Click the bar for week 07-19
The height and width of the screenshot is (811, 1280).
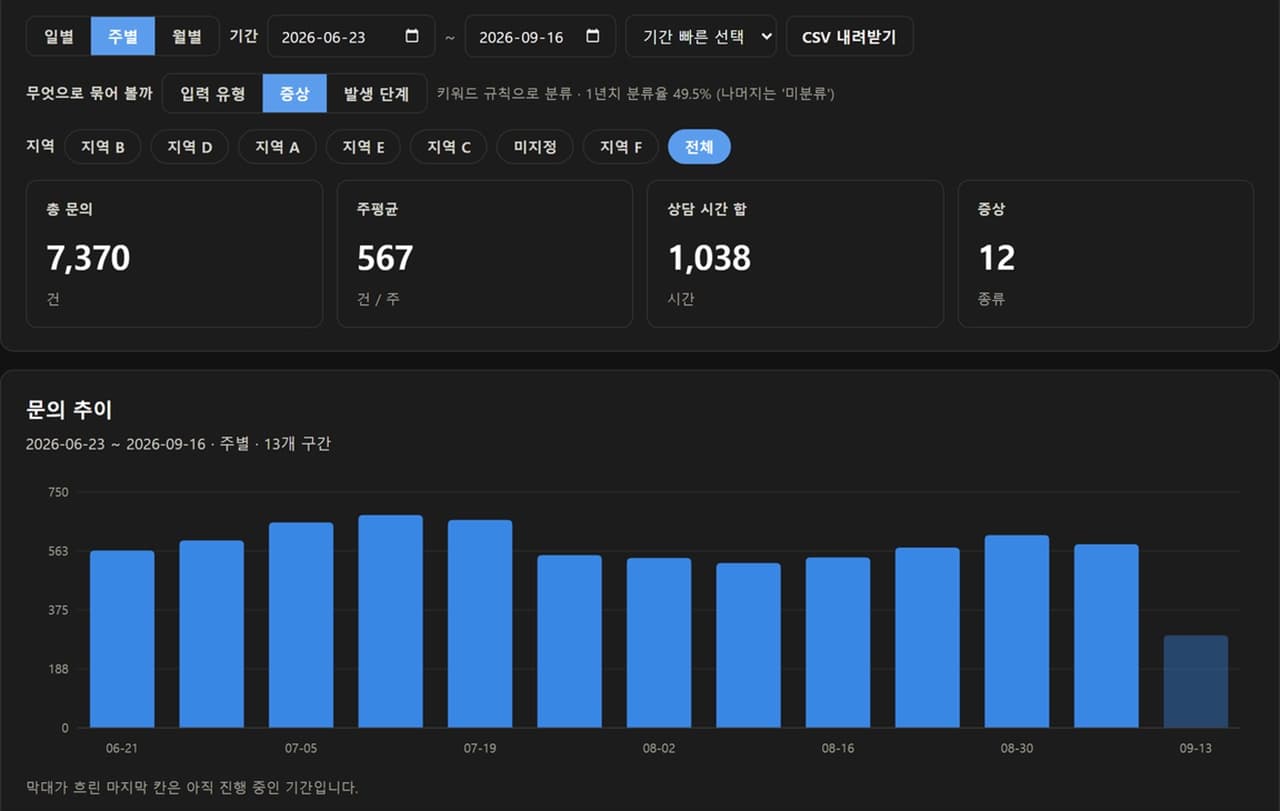coord(480,624)
